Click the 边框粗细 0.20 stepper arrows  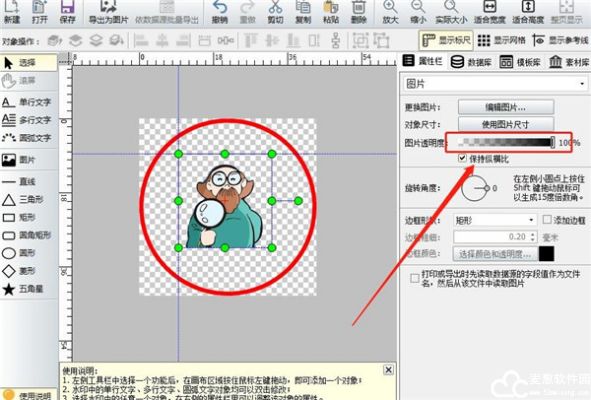(533, 237)
